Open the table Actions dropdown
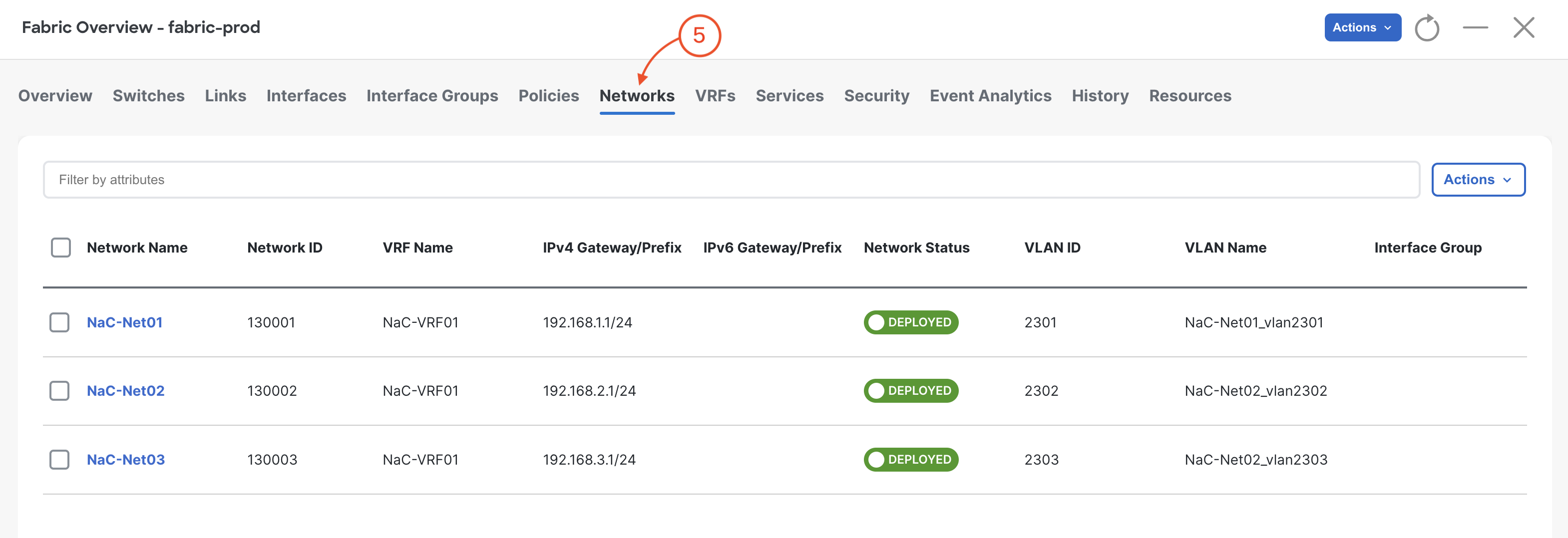The height and width of the screenshot is (538, 1568). pyautogui.click(x=1478, y=180)
